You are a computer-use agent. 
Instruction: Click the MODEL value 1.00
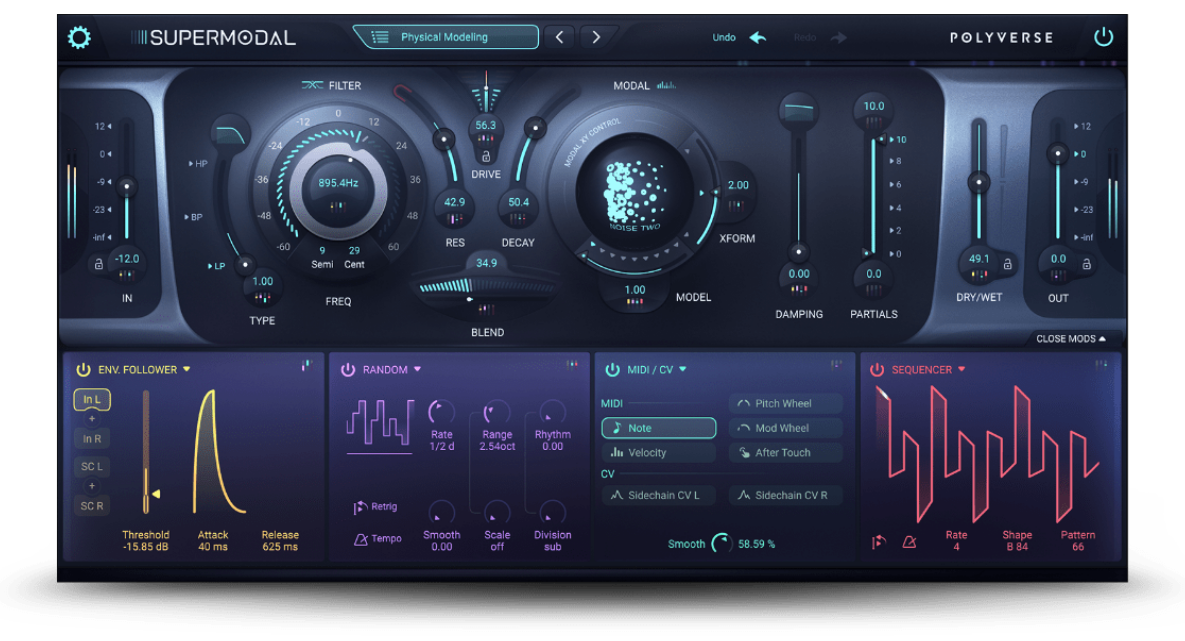635,290
